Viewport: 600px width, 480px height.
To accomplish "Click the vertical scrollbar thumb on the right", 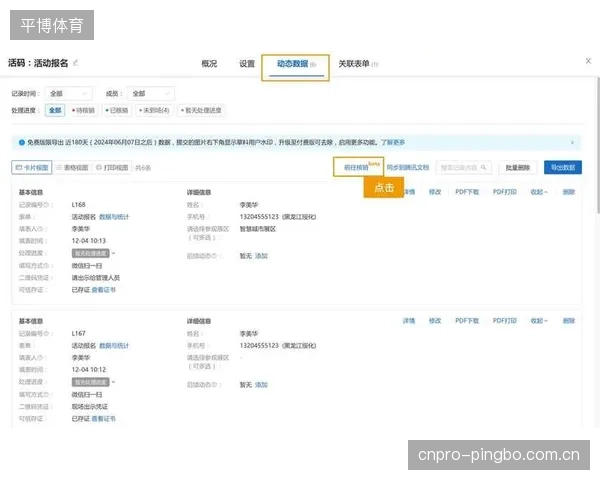I will pyautogui.click(x=598, y=145).
